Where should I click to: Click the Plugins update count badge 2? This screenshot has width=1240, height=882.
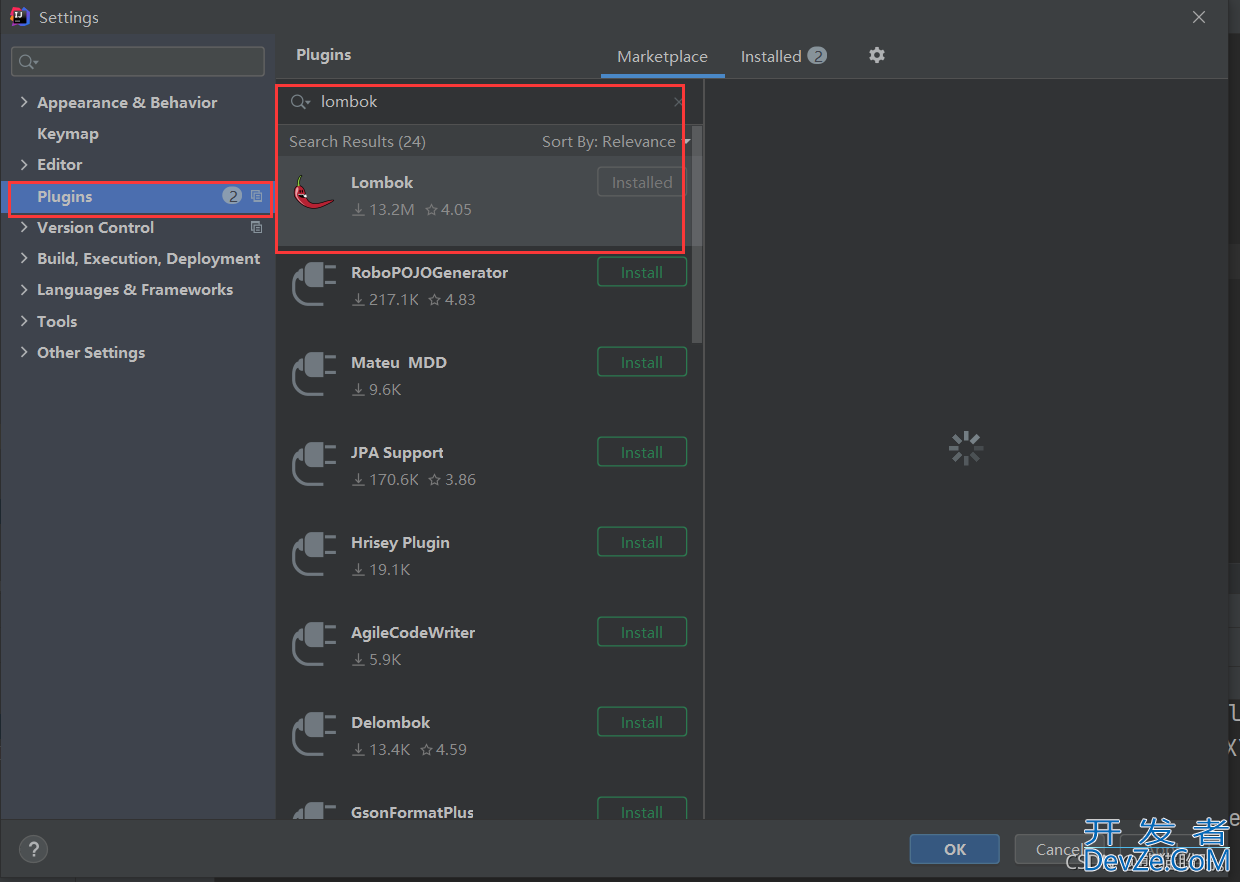[232, 196]
